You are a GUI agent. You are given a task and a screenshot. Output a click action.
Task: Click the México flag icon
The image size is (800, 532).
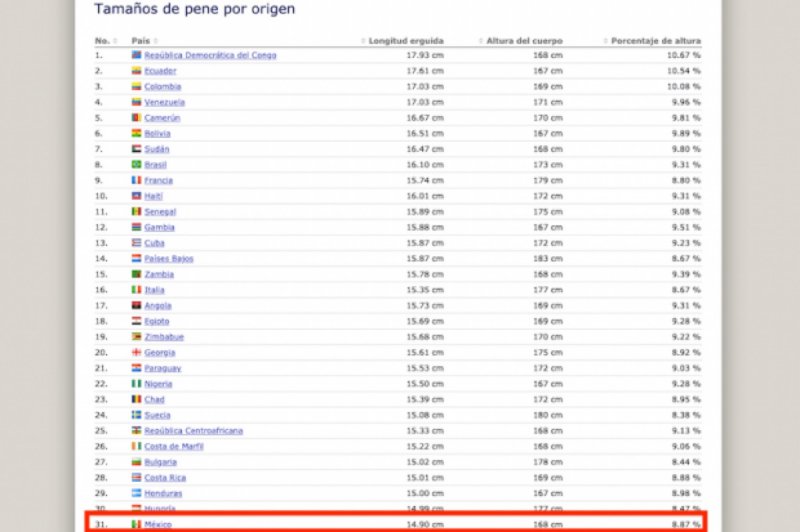pyautogui.click(x=137, y=524)
